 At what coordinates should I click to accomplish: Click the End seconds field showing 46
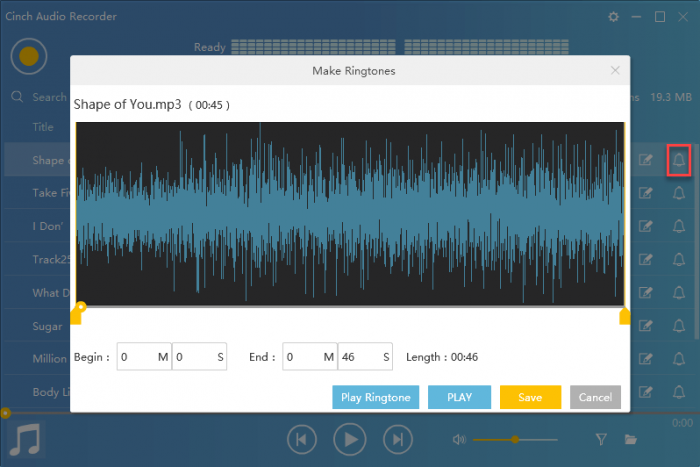365,357
